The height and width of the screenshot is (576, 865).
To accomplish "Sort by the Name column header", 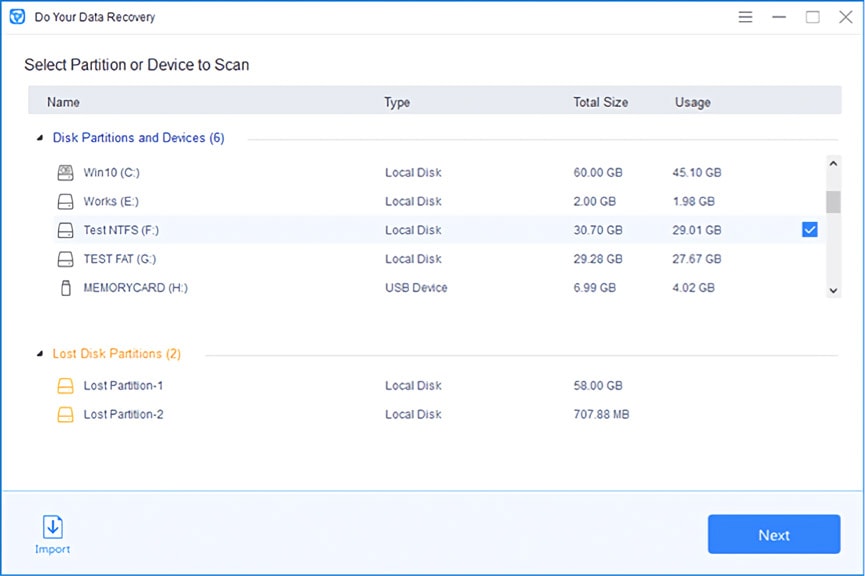I will click(x=63, y=102).
